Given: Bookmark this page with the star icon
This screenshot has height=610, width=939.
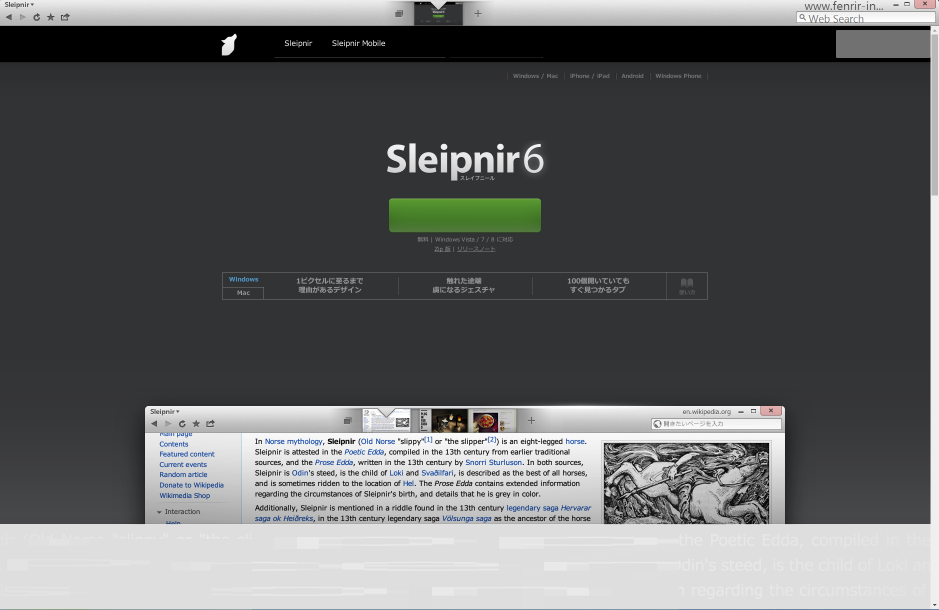Looking at the screenshot, I should [x=51, y=17].
